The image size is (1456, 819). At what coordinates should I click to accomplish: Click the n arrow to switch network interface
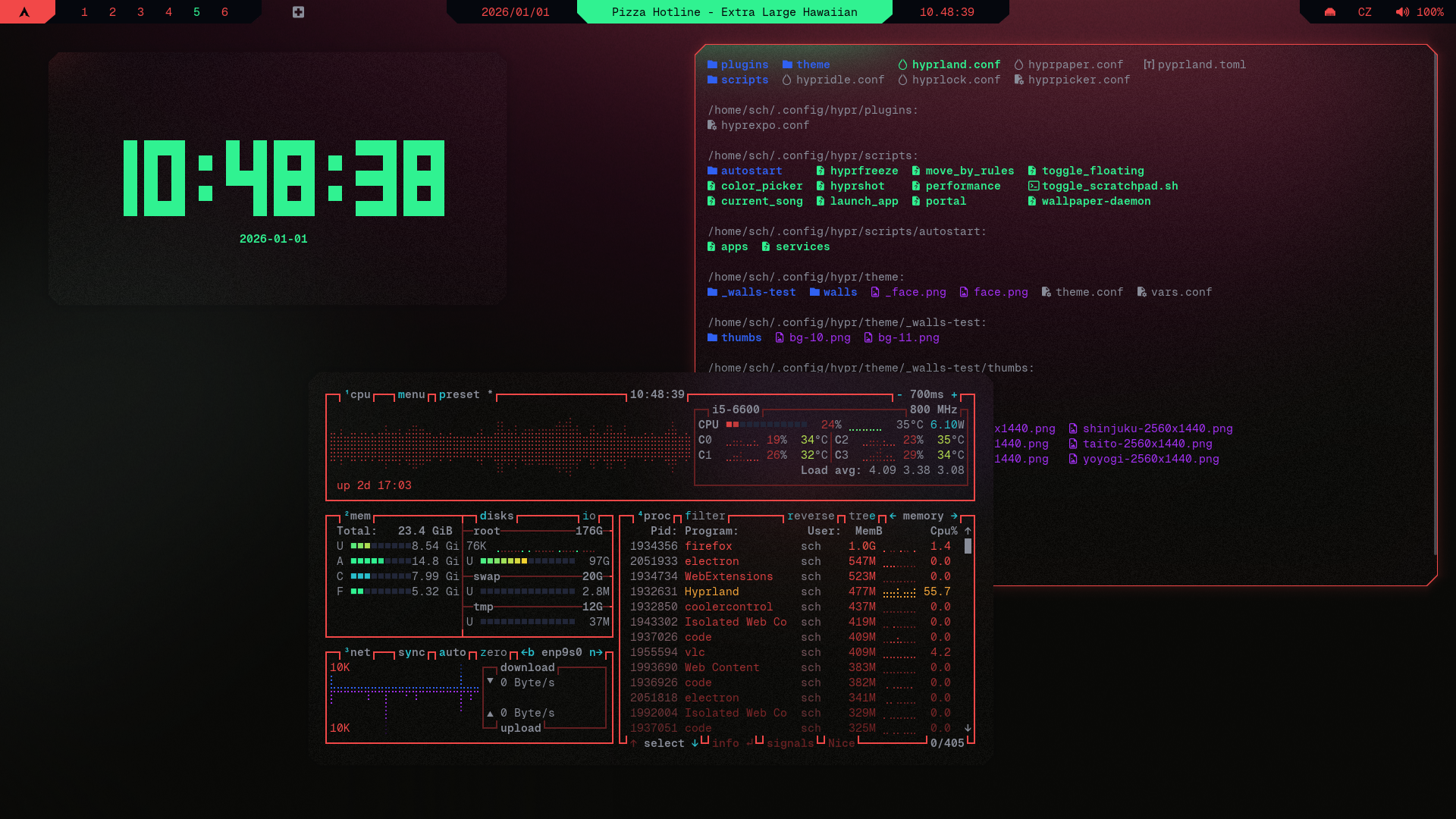pyautogui.click(x=596, y=653)
